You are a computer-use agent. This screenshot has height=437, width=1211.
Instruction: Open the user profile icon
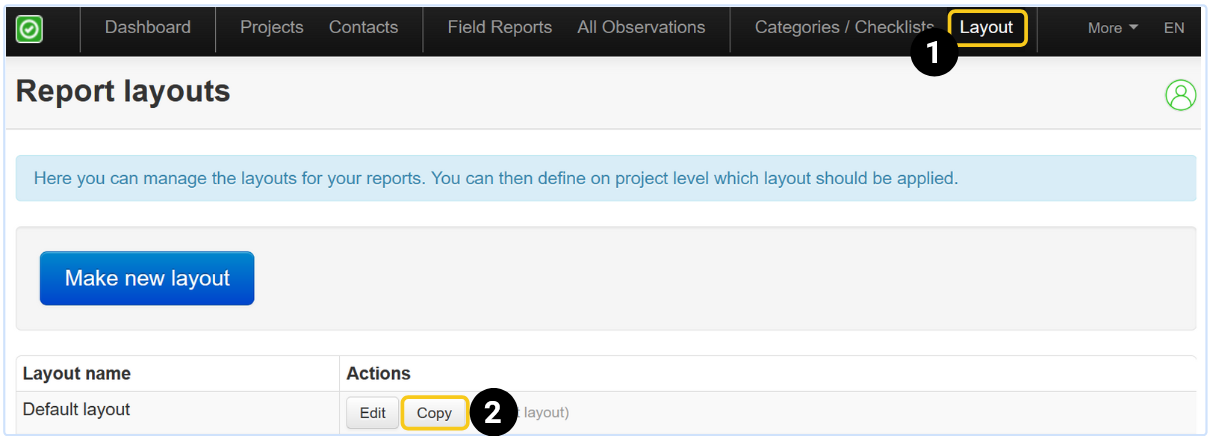coord(1180,95)
